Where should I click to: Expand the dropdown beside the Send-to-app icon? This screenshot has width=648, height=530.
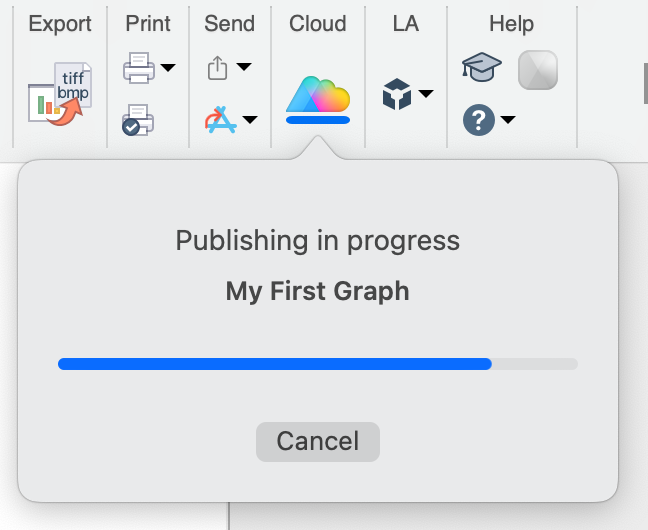pos(249,121)
